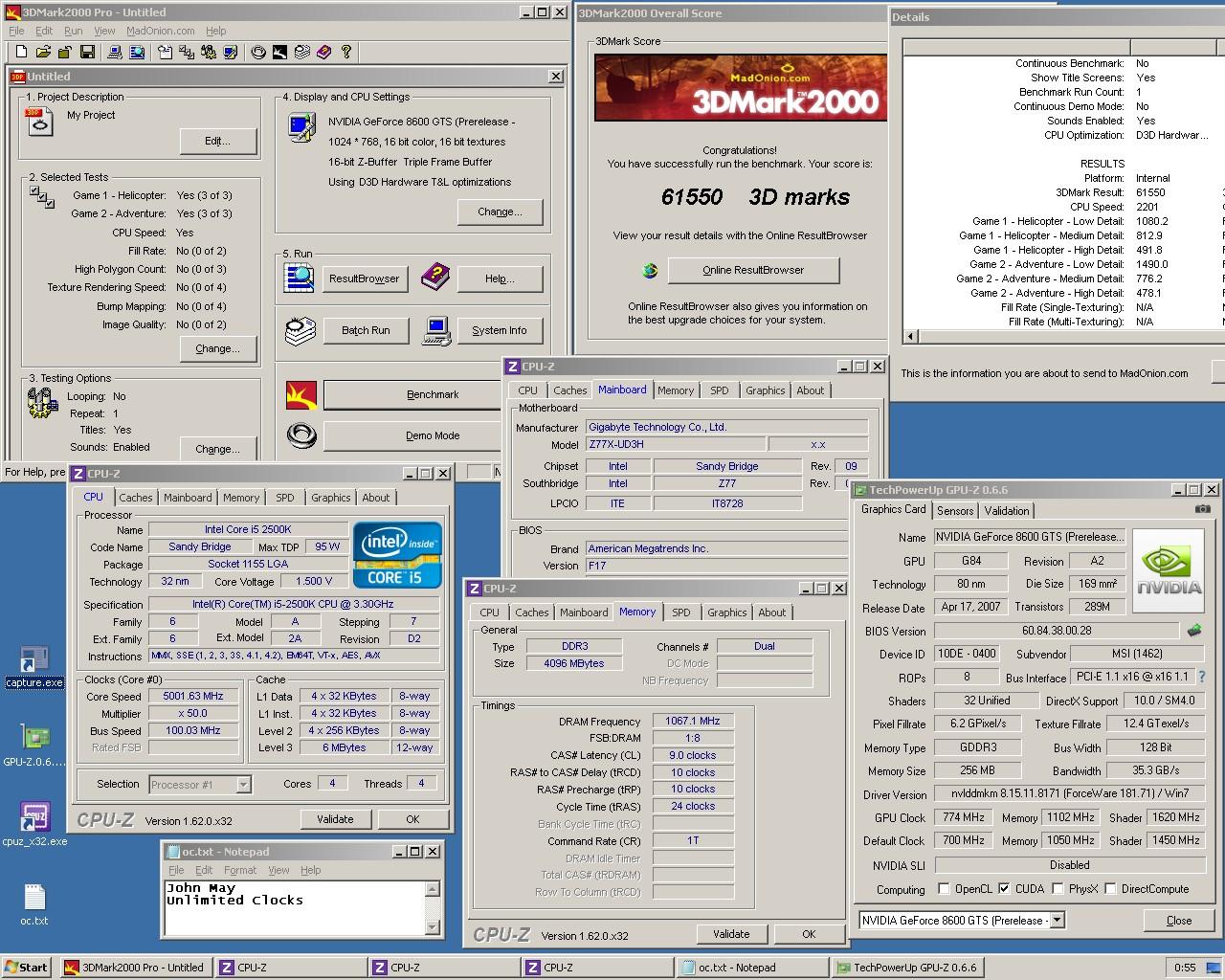The height and width of the screenshot is (980, 1225).
Task: Open the Processor #1 selection dropdown in CPU-Z
Action: coord(243,784)
